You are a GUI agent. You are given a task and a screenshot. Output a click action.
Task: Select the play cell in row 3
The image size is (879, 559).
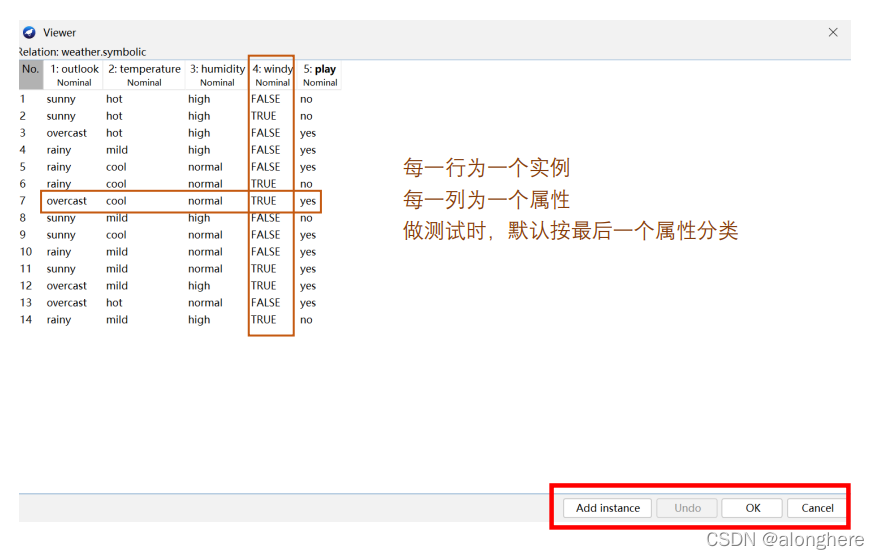[x=307, y=133]
